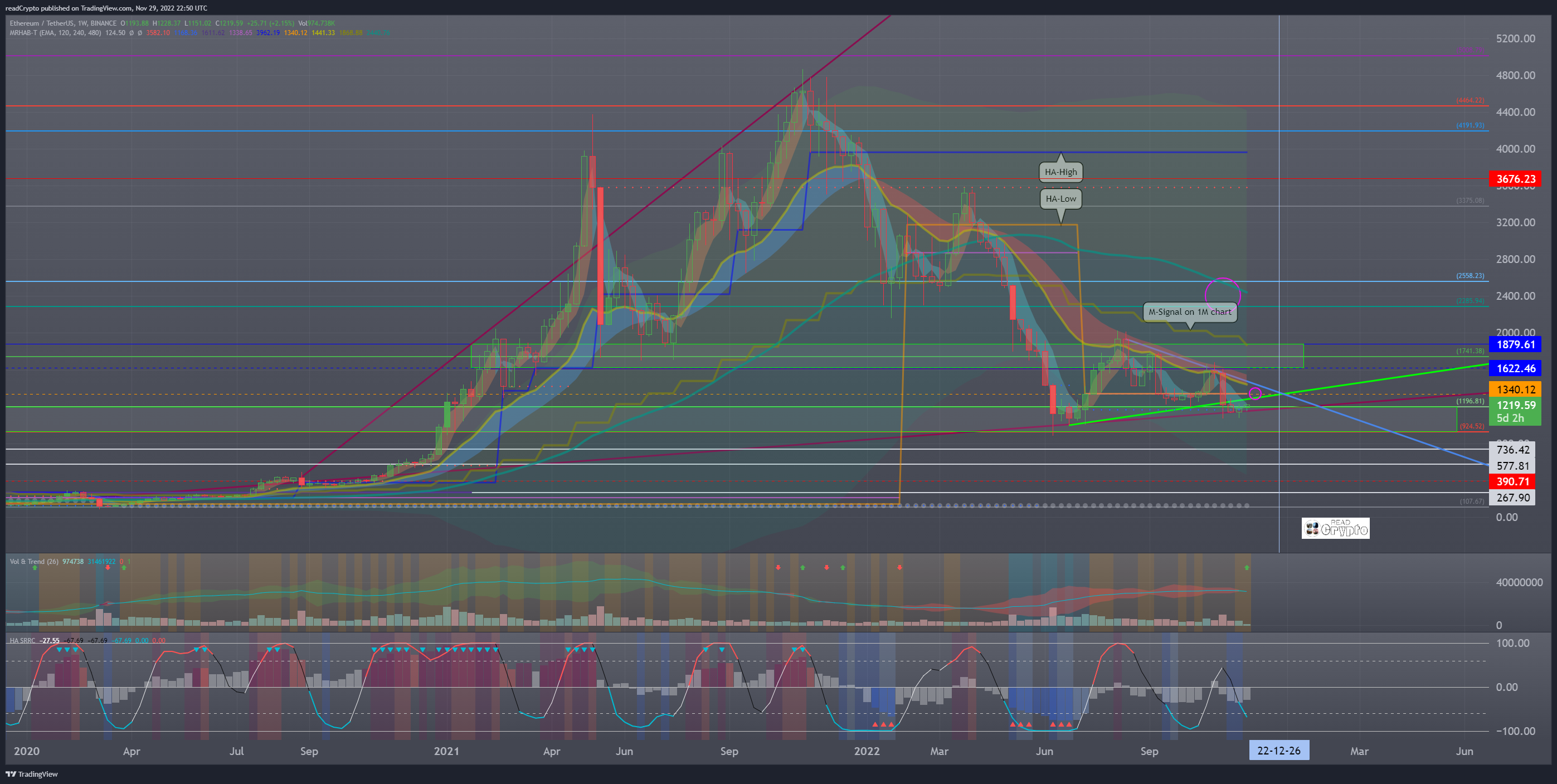Image resolution: width=1557 pixels, height=784 pixels.
Task: Click the 40000000 volume axis label
Action: [x=1519, y=582]
